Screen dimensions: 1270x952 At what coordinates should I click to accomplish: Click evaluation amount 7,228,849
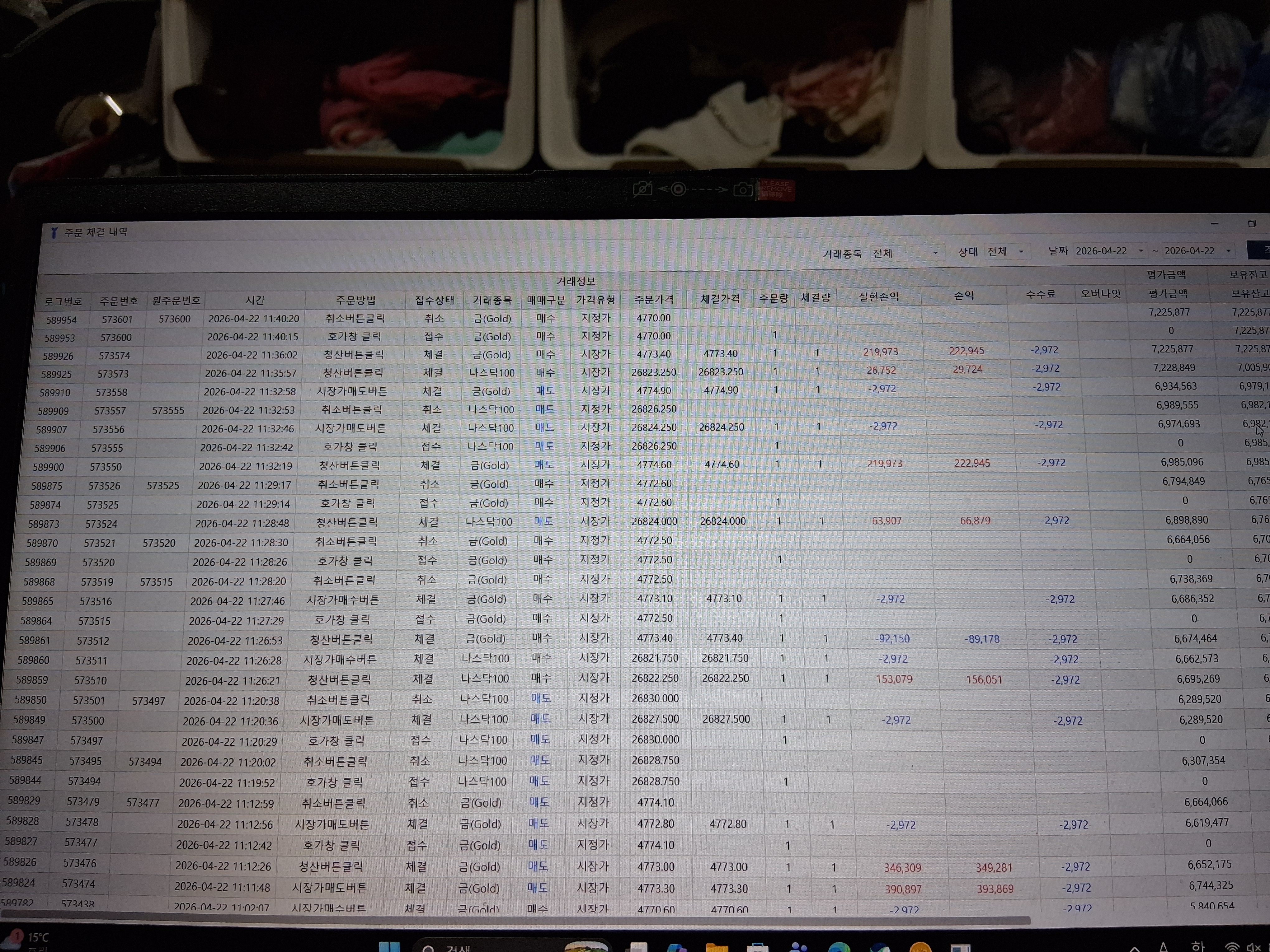tap(1174, 367)
